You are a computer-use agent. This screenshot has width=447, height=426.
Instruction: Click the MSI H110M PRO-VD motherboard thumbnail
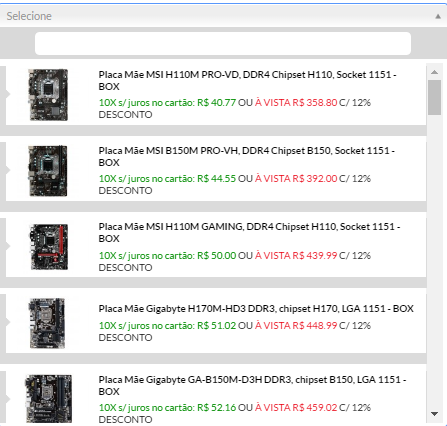48,95
